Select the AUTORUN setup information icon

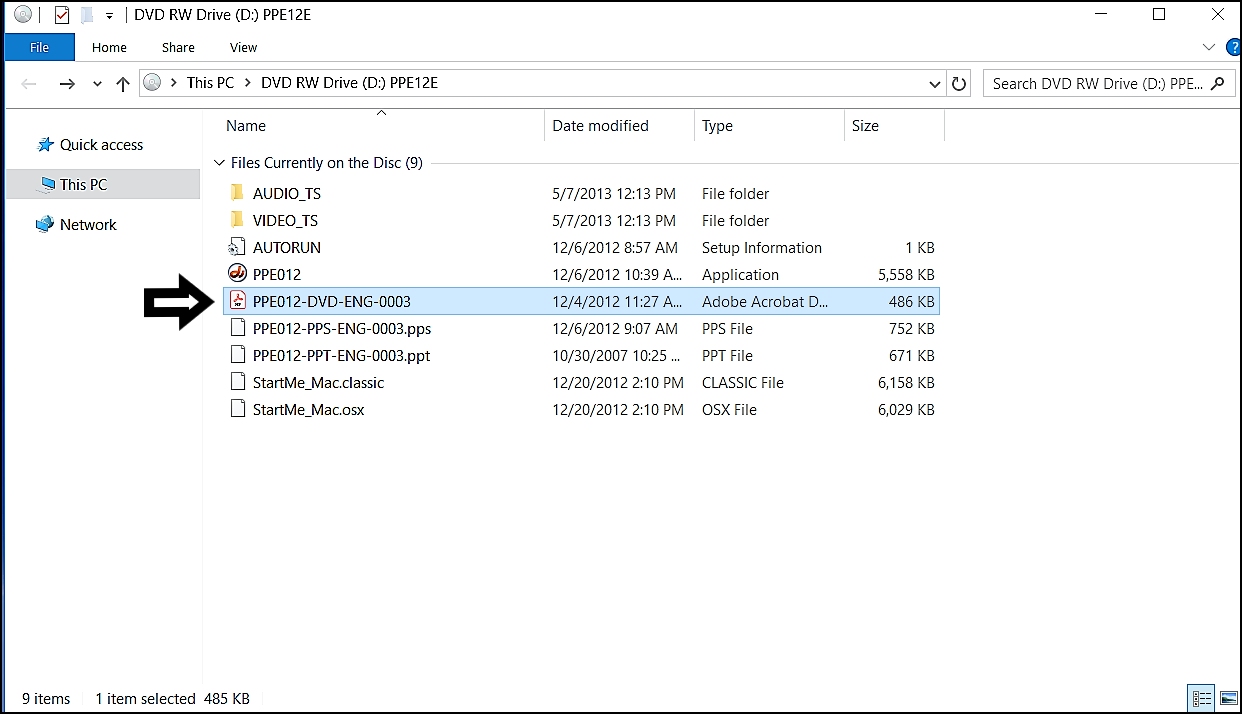(237, 247)
